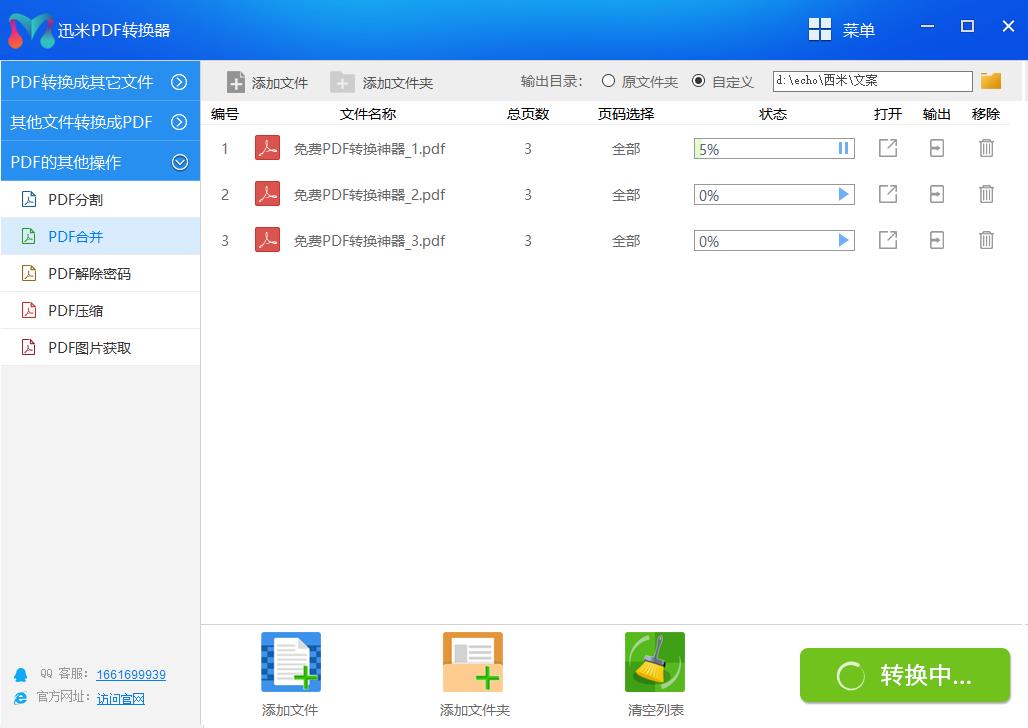1028x728 pixels.
Task: Click the 清空列表 broom icon
Action: [654, 661]
